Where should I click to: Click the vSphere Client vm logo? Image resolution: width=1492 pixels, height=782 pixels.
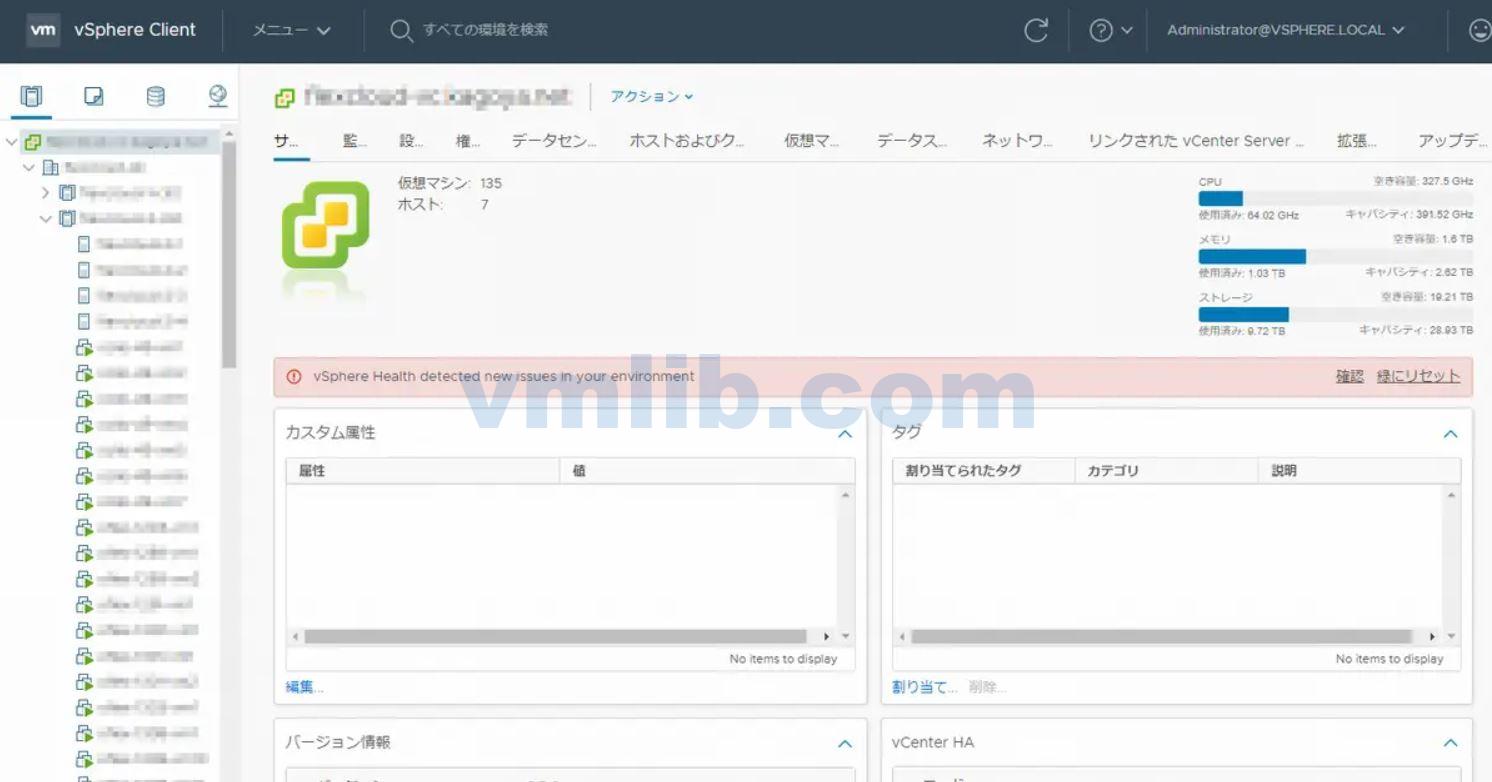coord(43,30)
